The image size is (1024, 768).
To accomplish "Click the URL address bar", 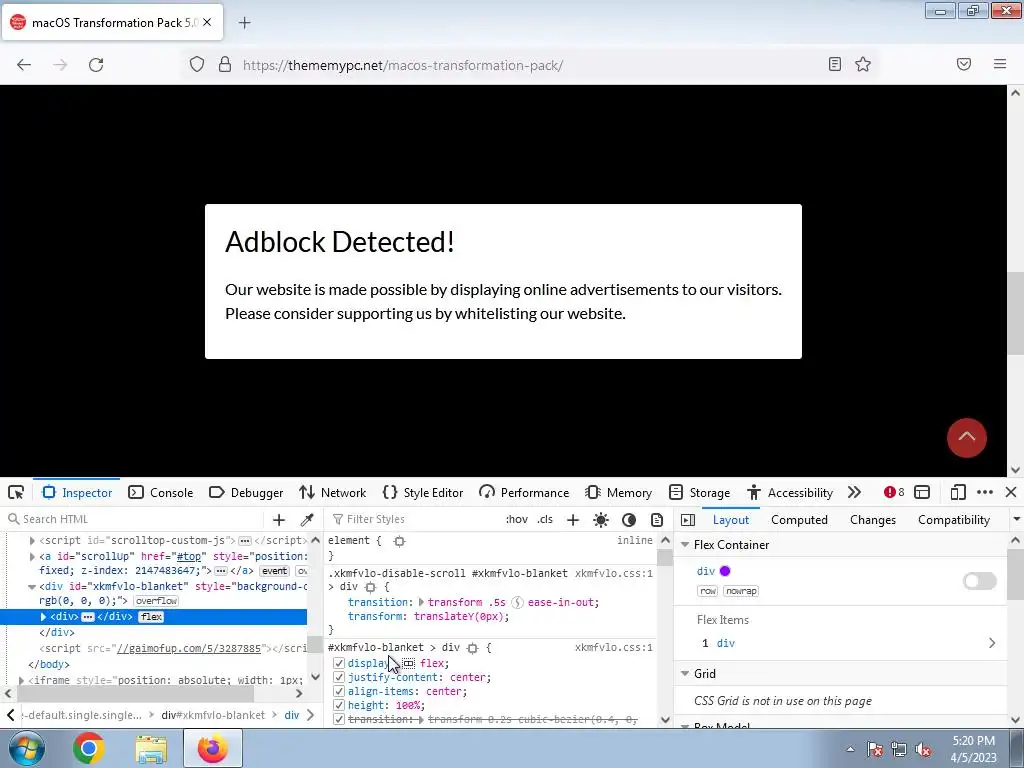I will pyautogui.click(x=529, y=65).
